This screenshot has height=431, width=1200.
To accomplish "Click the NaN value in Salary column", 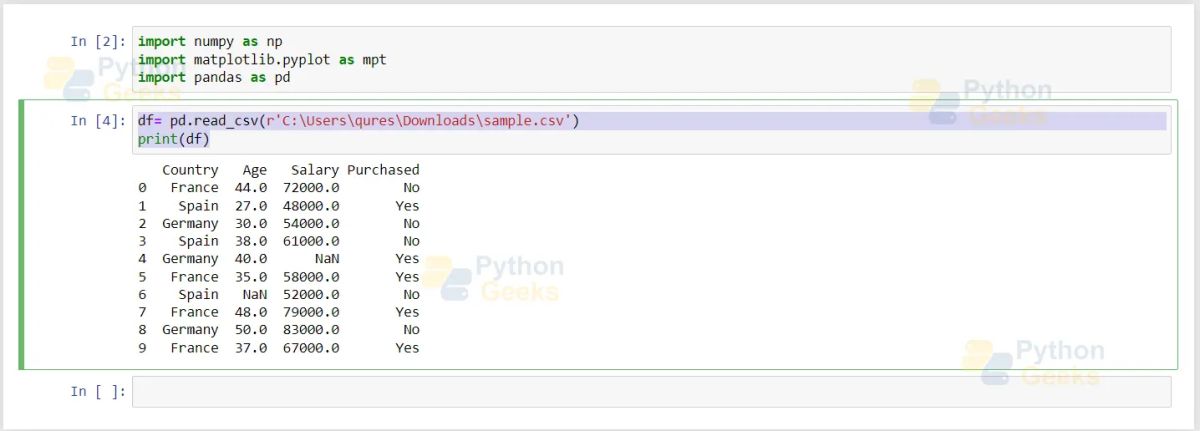I will coord(327,259).
